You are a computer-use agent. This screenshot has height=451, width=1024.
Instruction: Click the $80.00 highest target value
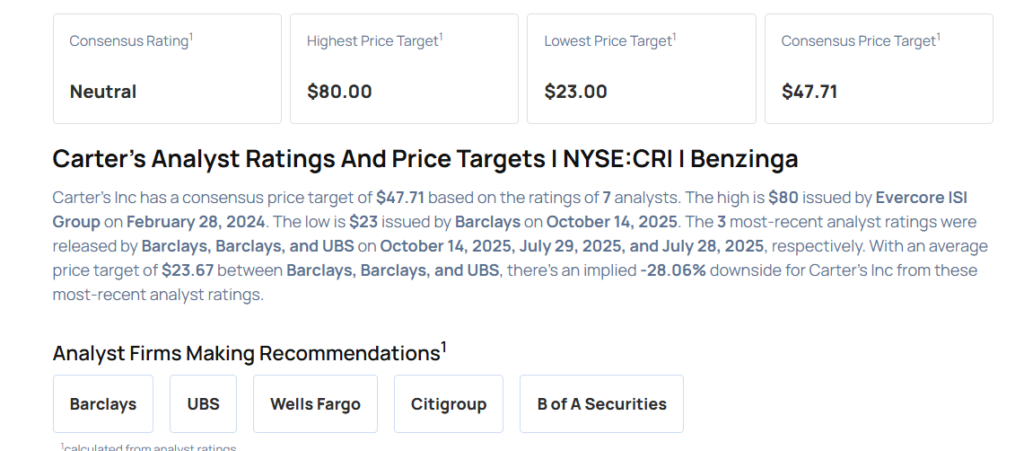pos(339,92)
